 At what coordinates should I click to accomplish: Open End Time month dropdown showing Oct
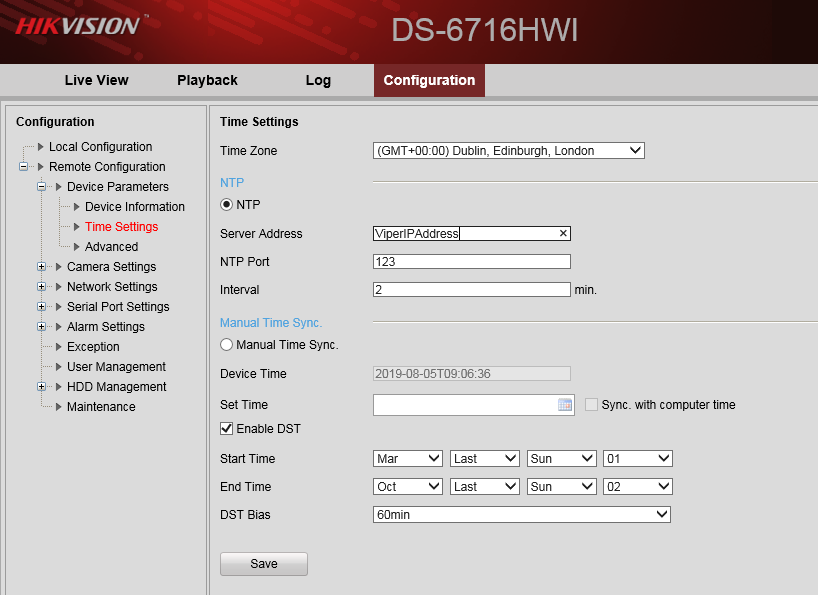408,487
